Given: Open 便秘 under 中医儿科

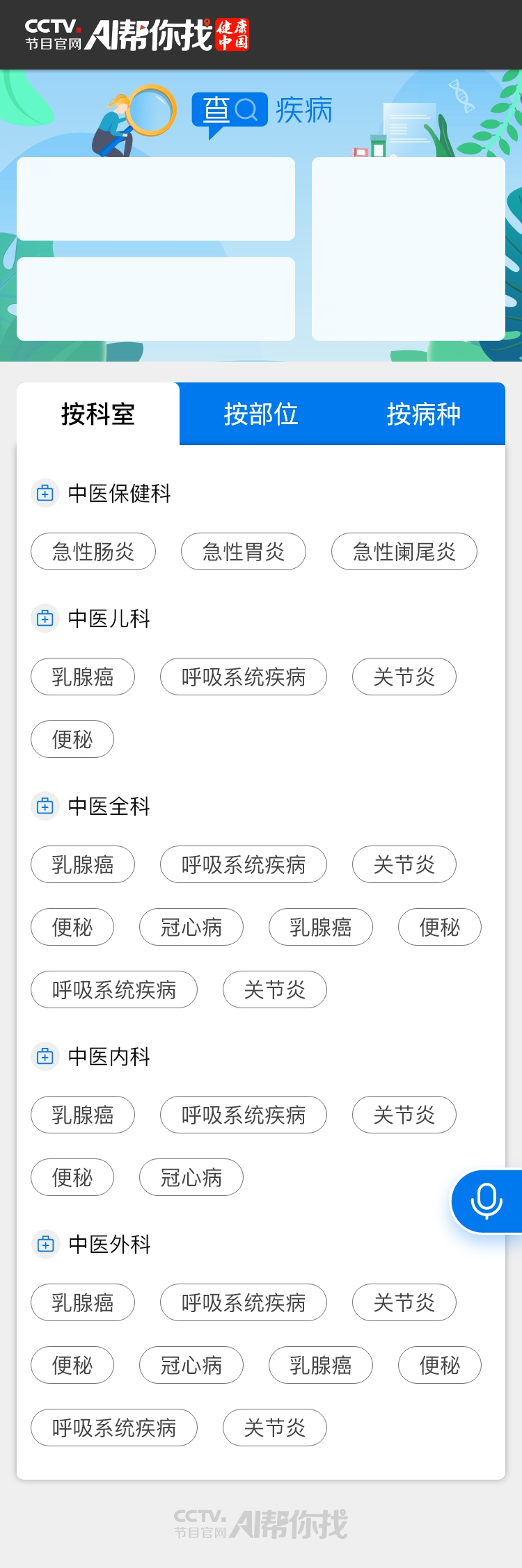Looking at the screenshot, I should coord(72,739).
